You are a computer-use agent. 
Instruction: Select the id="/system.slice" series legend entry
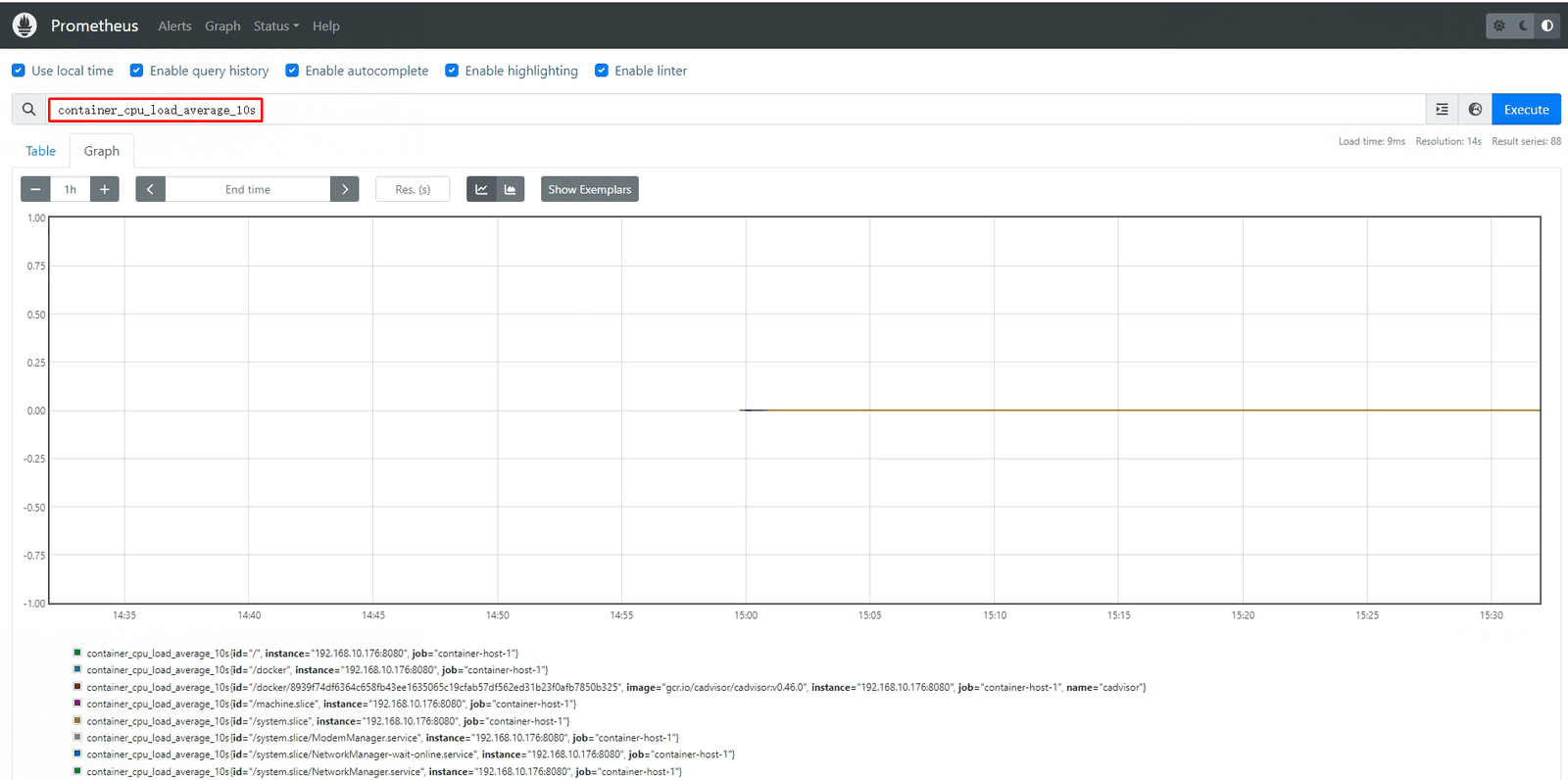click(328, 721)
